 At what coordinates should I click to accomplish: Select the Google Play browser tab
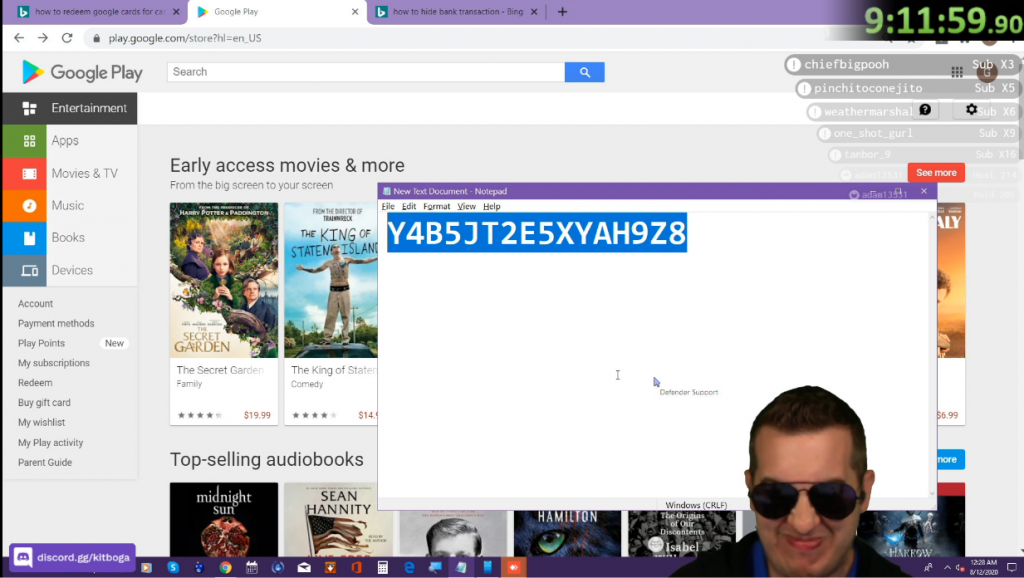278,12
